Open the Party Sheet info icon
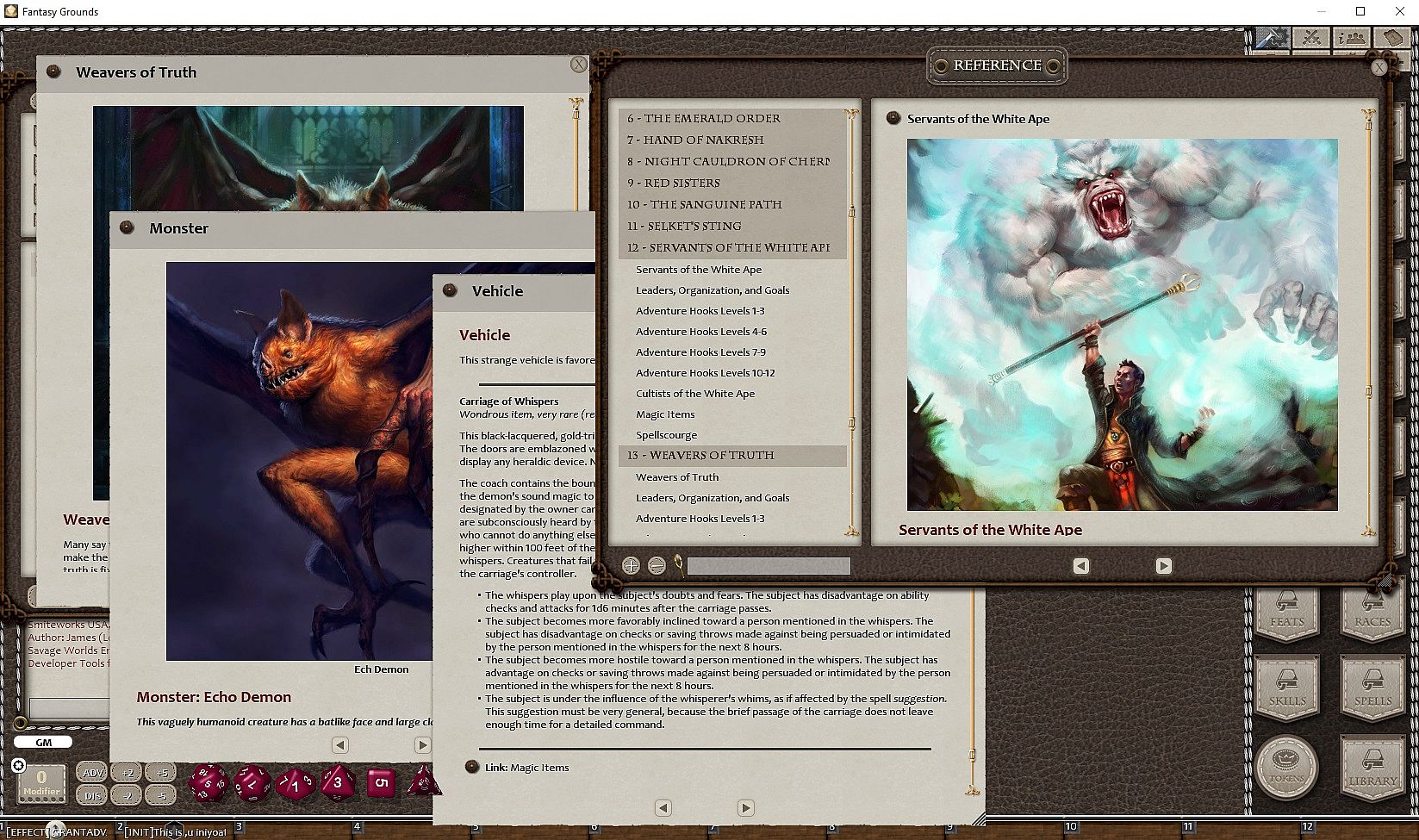The image size is (1419, 840). pyautogui.click(x=1353, y=38)
